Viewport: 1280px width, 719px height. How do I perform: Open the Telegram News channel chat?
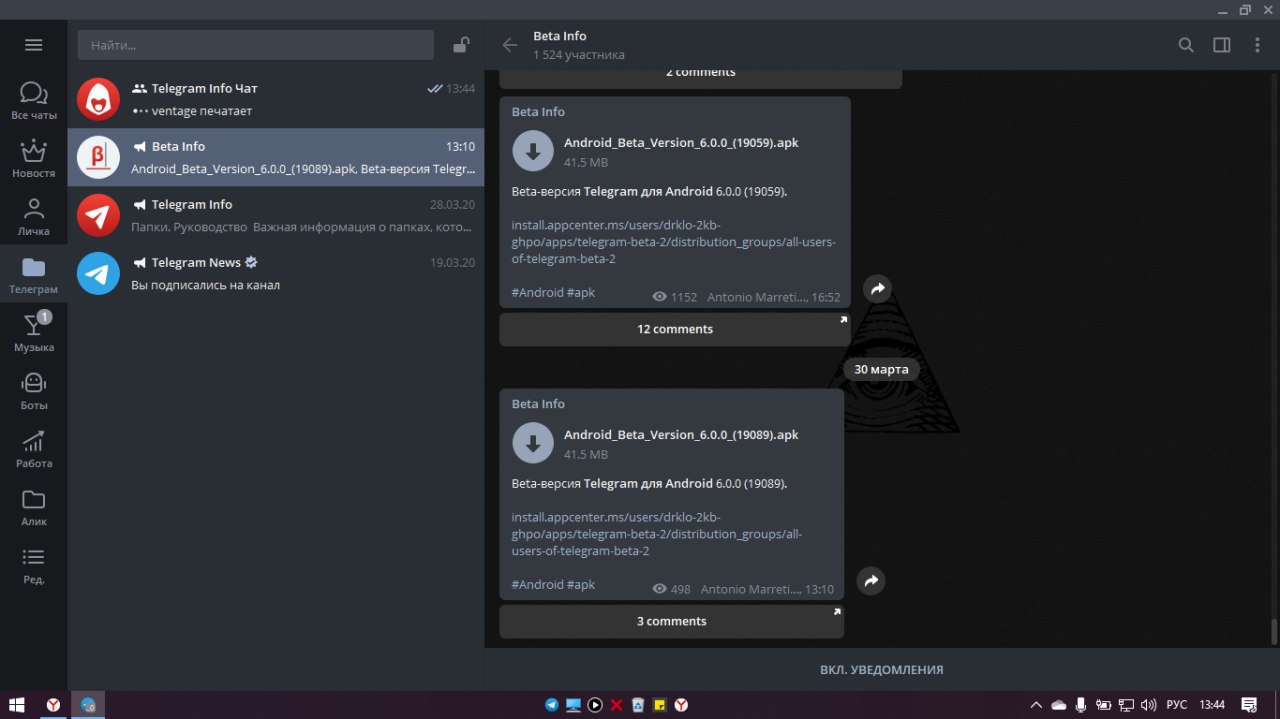coord(276,273)
